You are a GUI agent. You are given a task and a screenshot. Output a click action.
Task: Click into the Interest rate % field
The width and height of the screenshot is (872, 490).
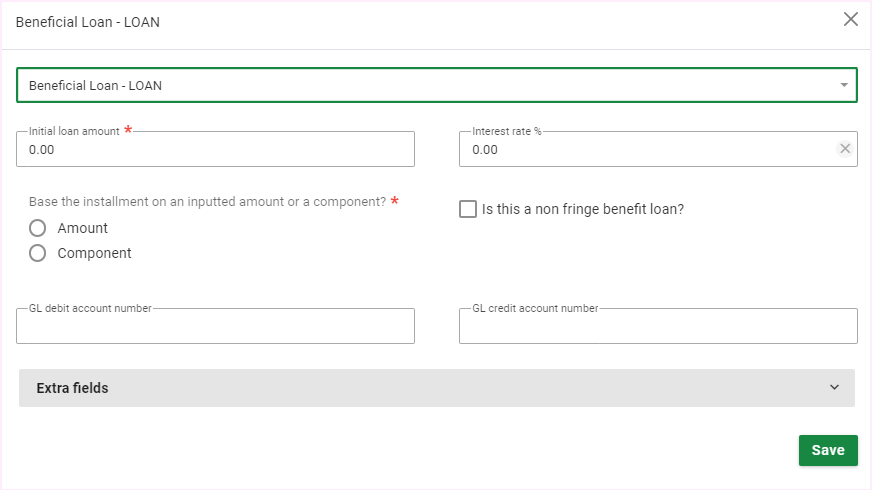[645, 150]
